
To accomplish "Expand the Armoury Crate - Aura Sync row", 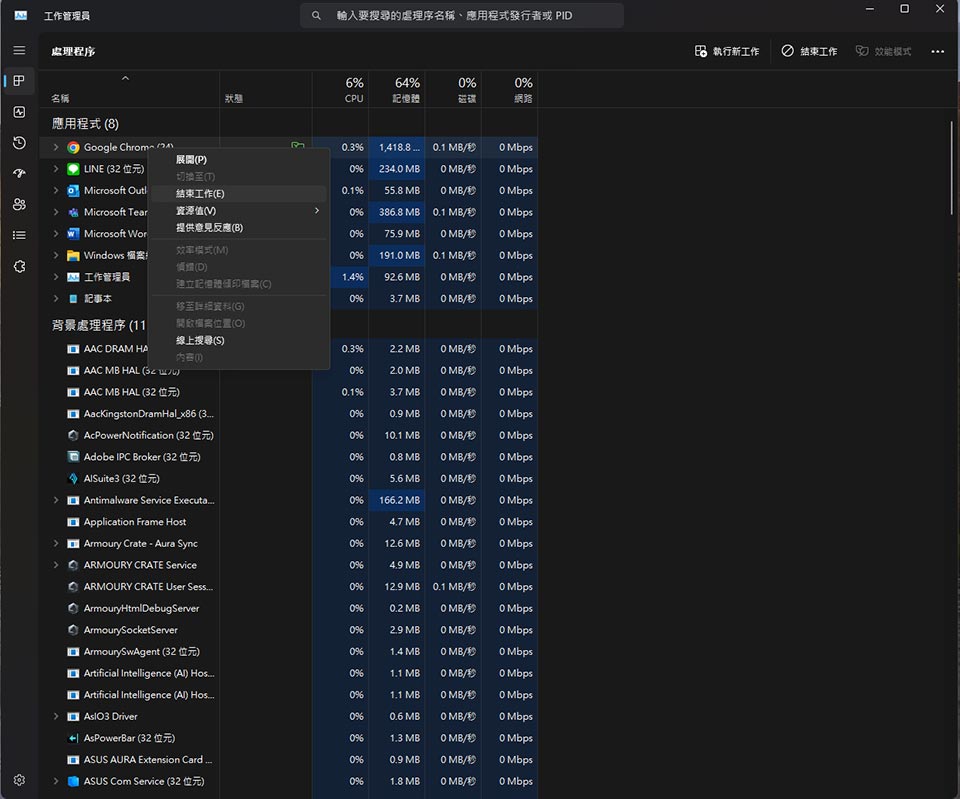I will click(56, 543).
